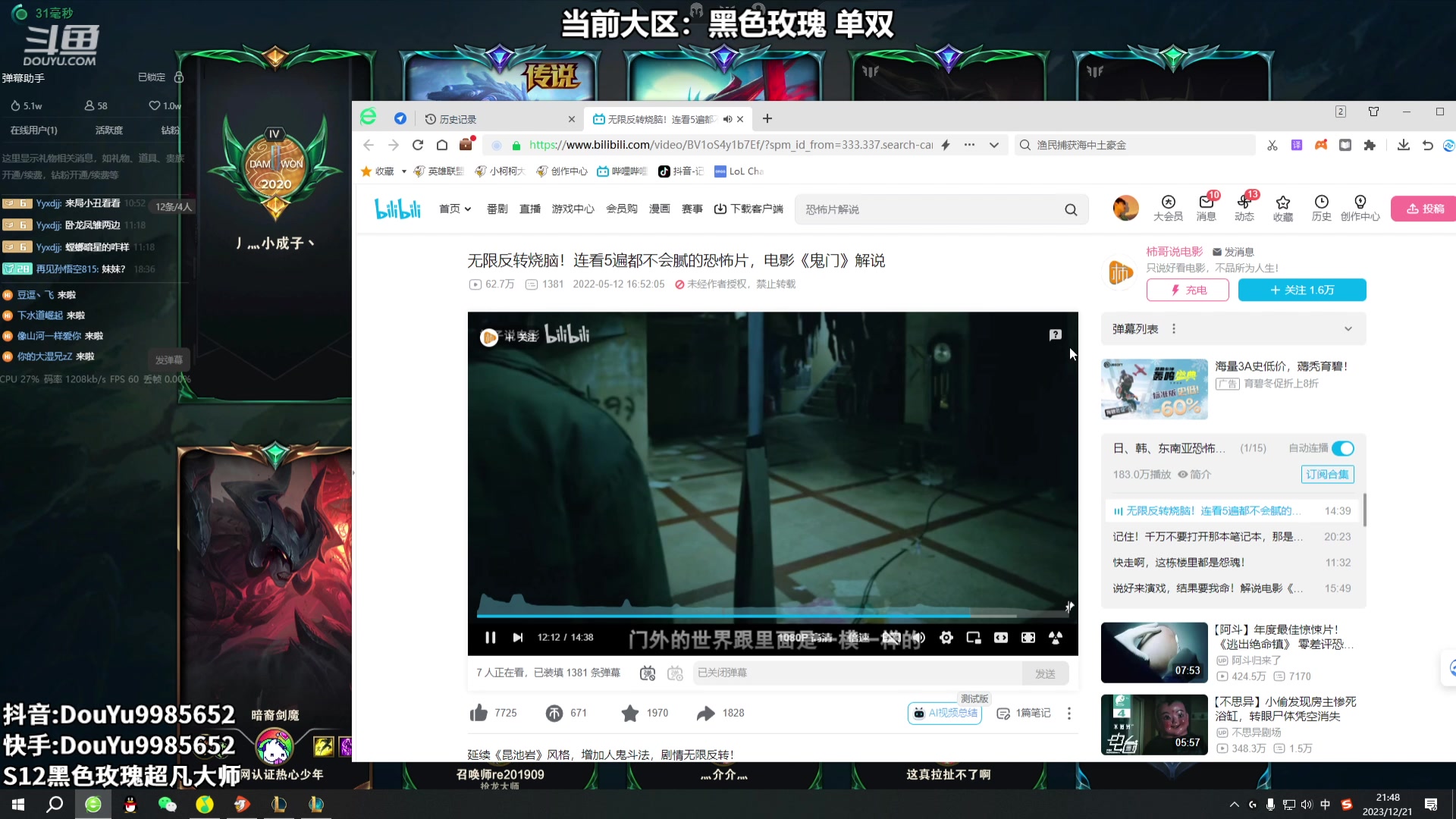Go to the browser home page
The image size is (1456, 819).
click(x=442, y=145)
